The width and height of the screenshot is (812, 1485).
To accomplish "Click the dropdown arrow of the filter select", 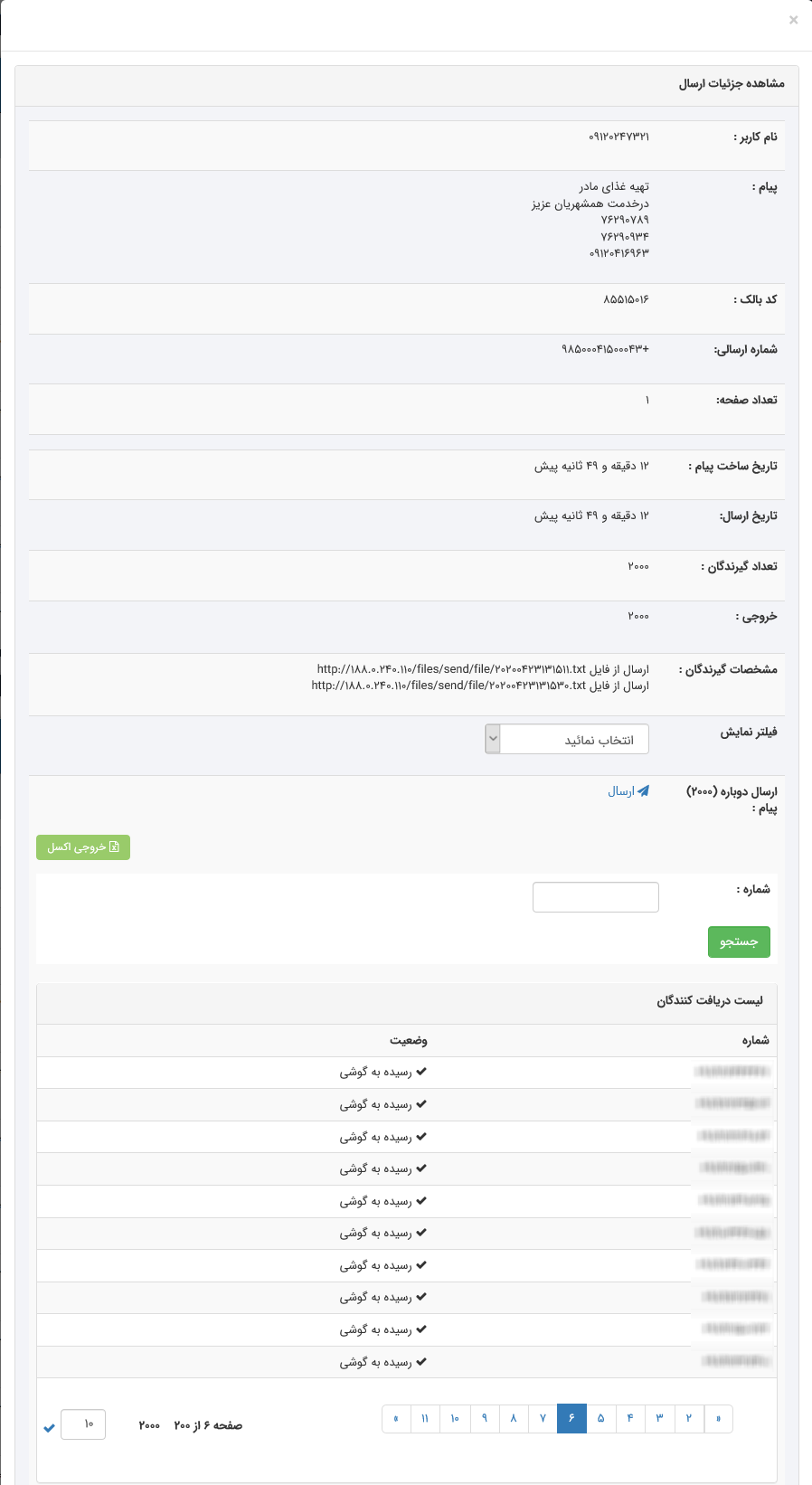I will pyautogui.click(x=493, y=739).
